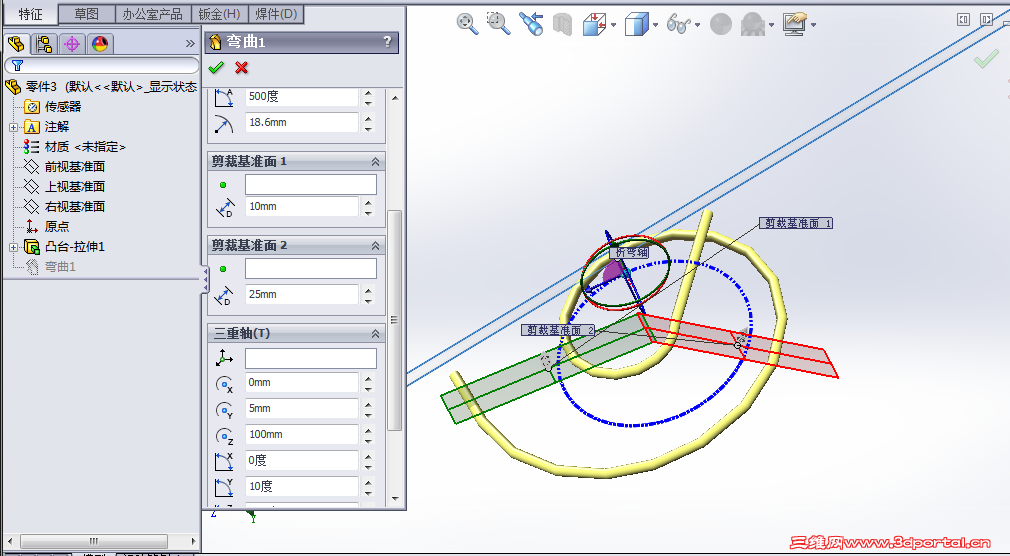Open Display Style dropdown arrow
1010x556 pixels.
point(655,25)
